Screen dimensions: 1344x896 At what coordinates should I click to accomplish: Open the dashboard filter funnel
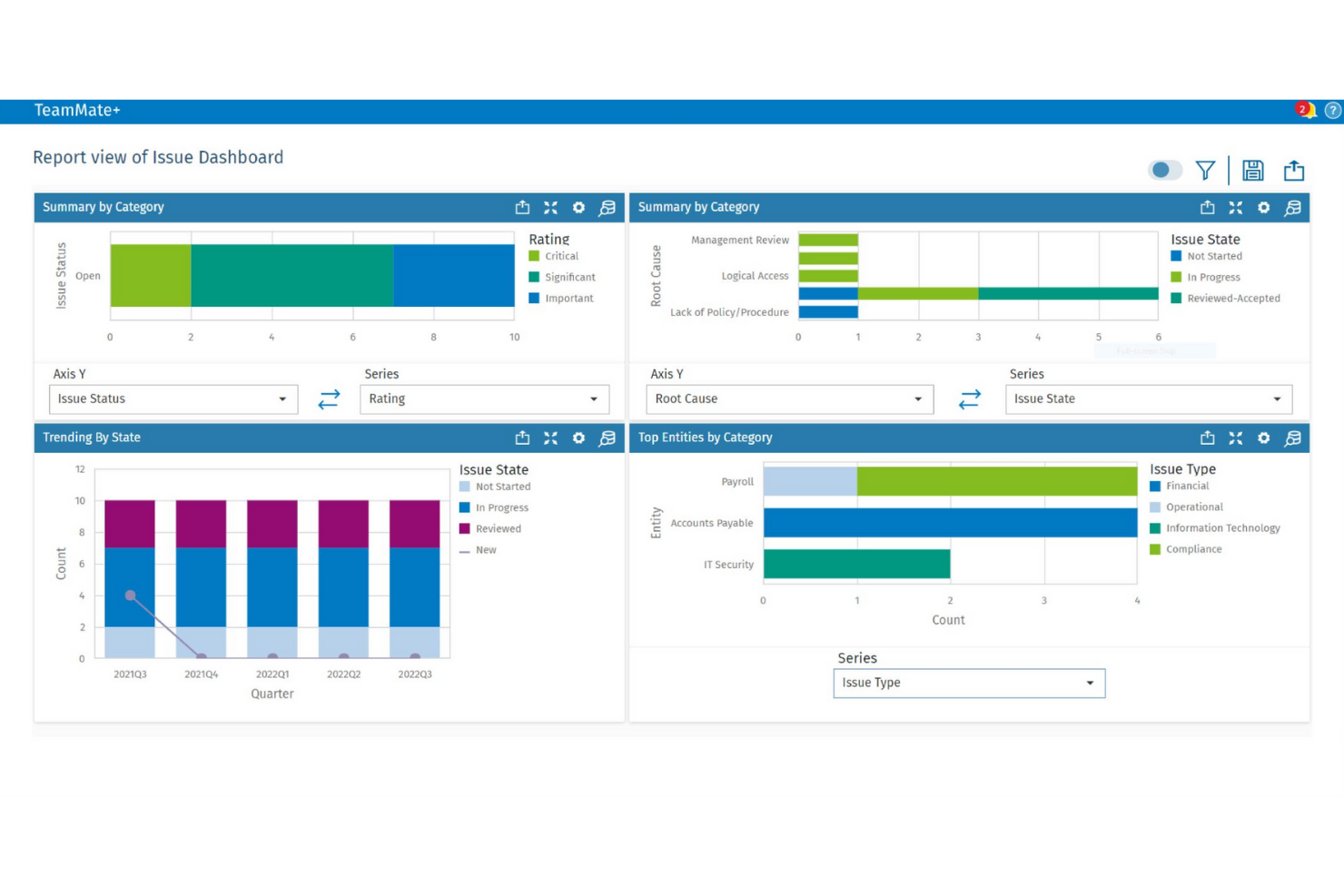click(x=1206, y=169)
